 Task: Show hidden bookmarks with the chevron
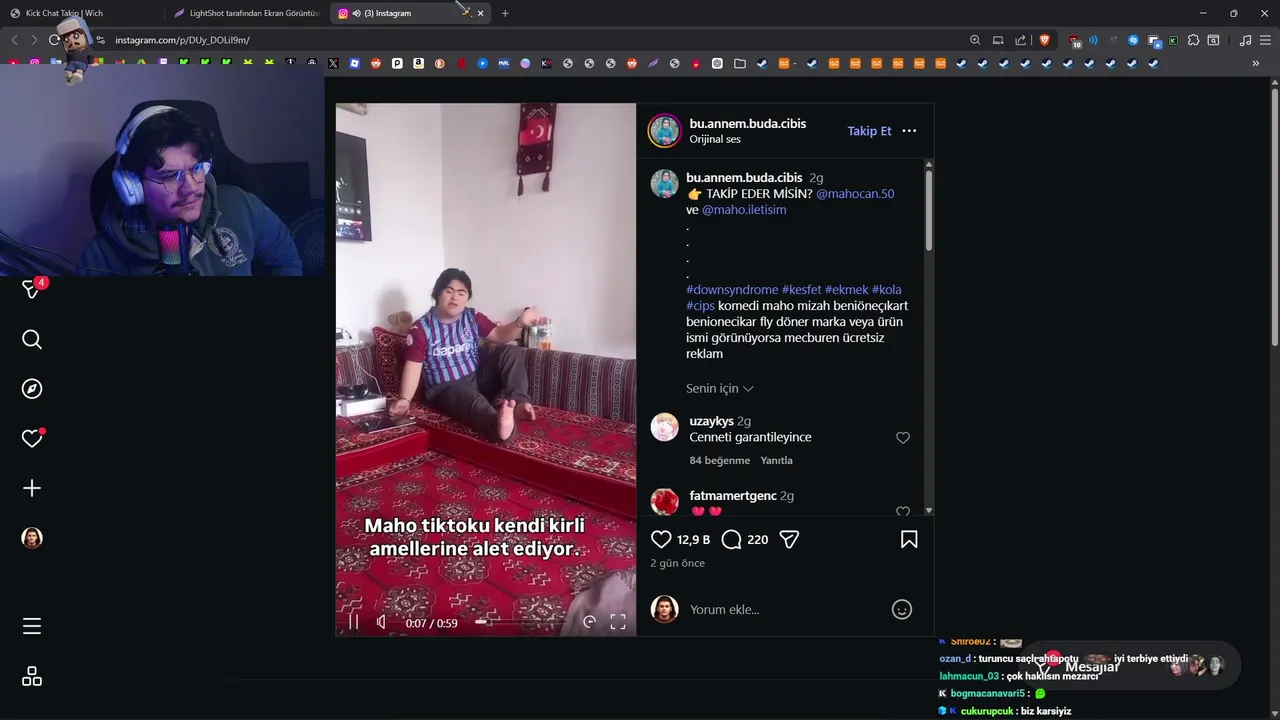click(1256, 63)
